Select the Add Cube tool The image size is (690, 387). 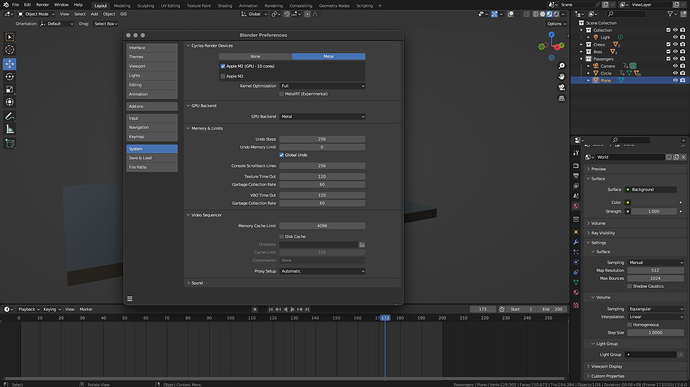coord(10,144)
